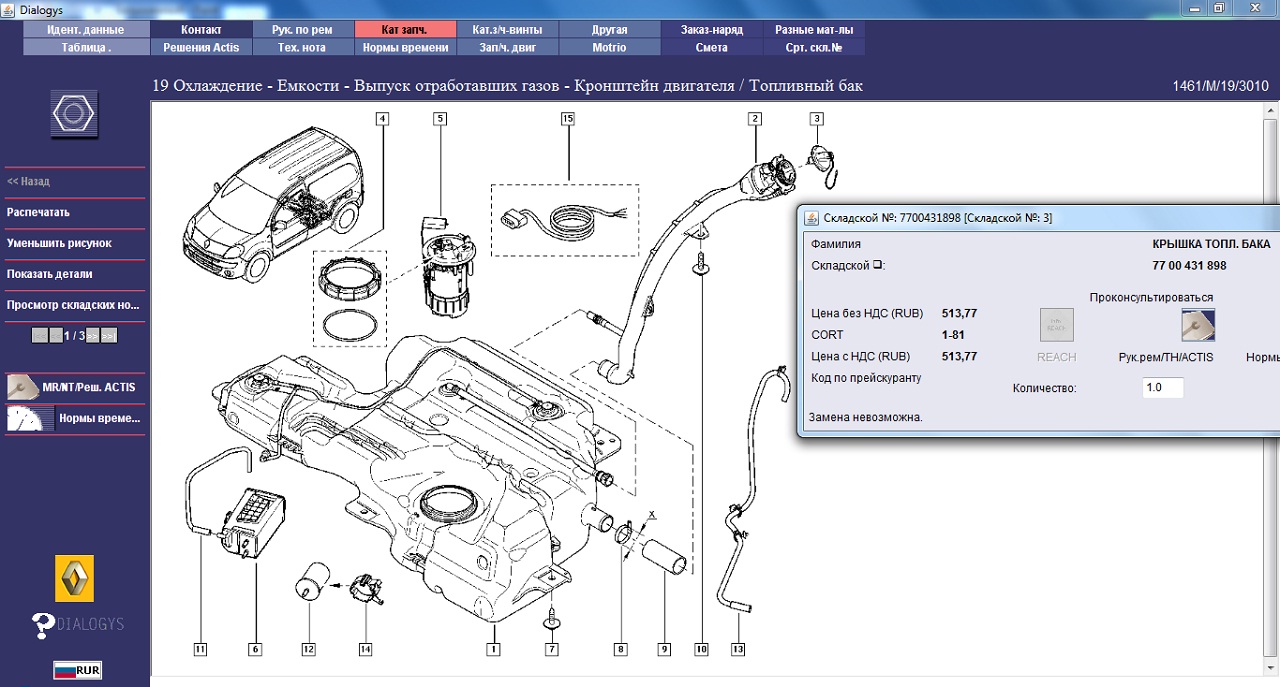Go to last diagram page button
This screenshot has width=1280, height=687.
[109, 336]
